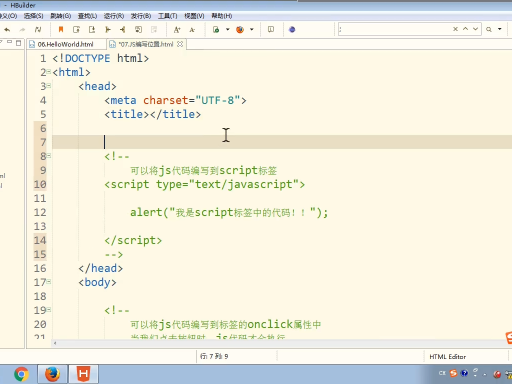Go to previous search match arrow
This screenshot has height=384, width=512.
(465, 29)
